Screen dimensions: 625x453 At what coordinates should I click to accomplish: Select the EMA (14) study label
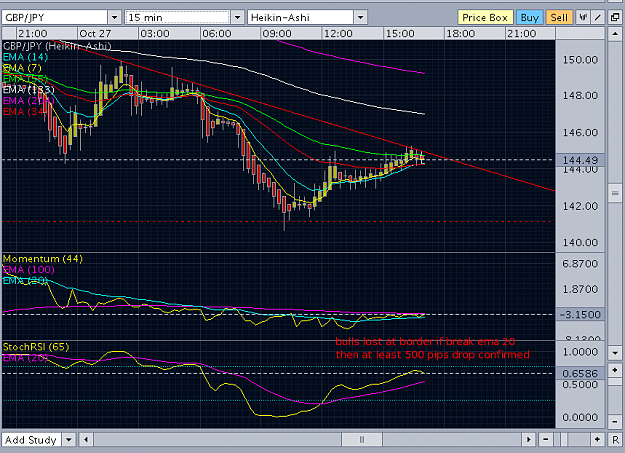pyautogui.click(x=26, y=57)
